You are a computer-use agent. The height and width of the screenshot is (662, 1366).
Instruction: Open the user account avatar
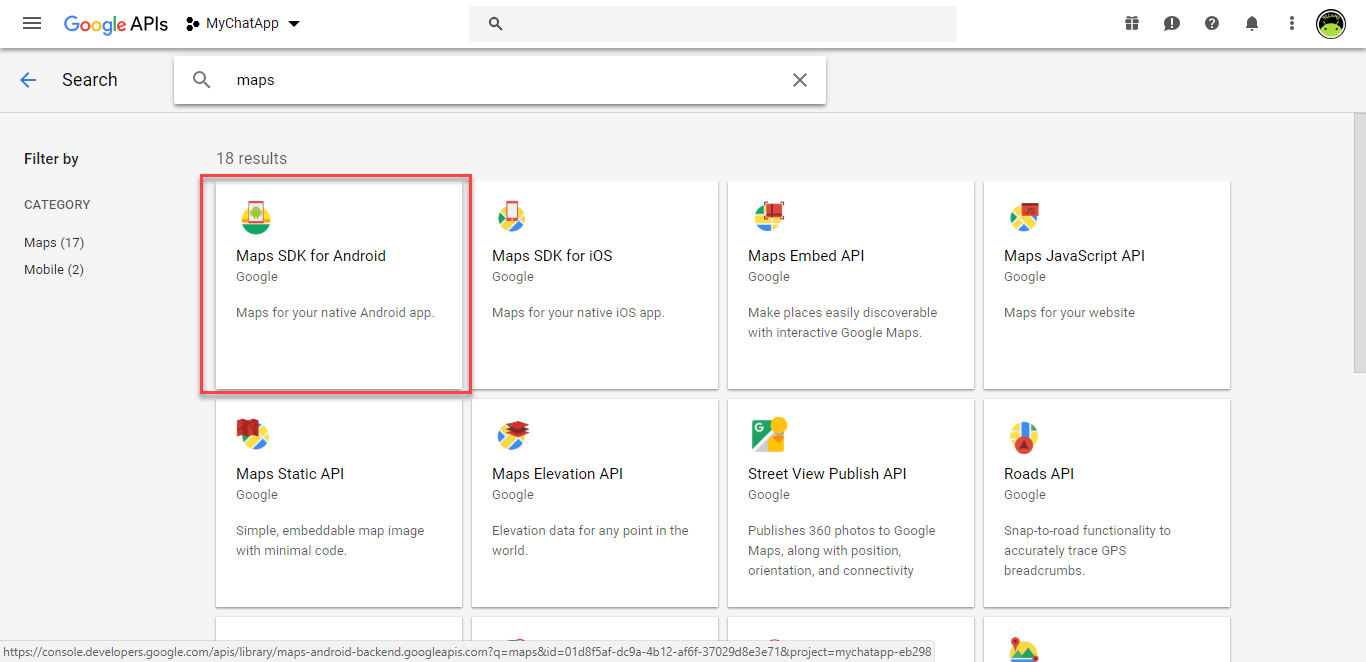[1331, 23]
